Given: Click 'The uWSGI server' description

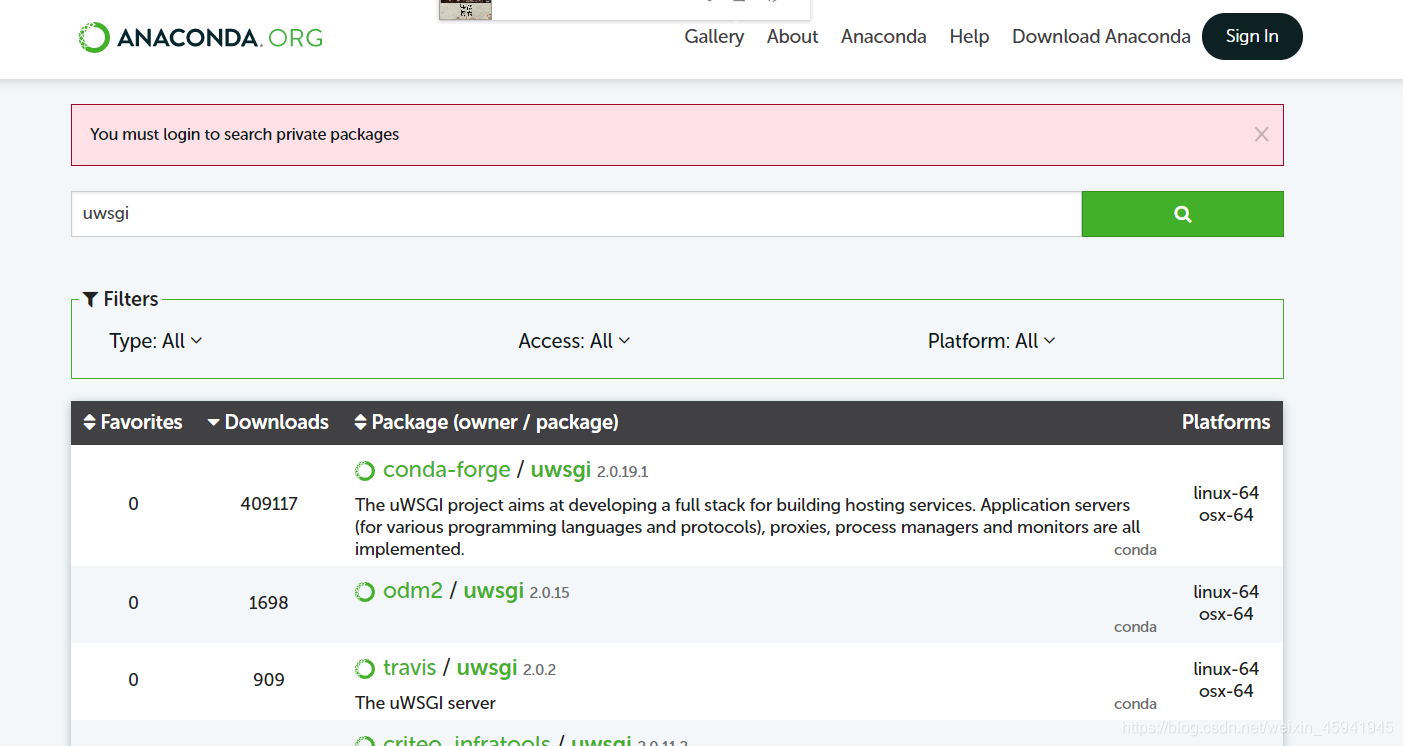Looking at the screenshot, I should coord(425,703).
